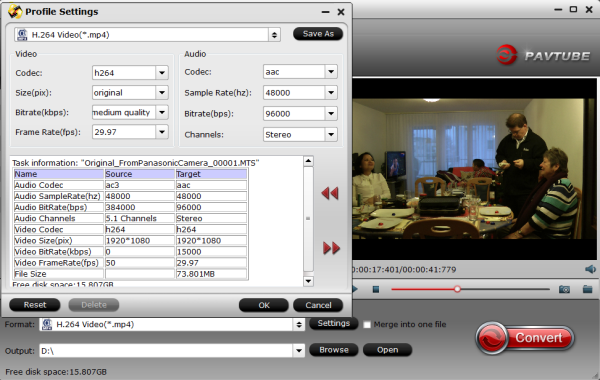The width and height of the screenshot is (600, 380).
Task: Click the playback seek slider handle
Action: tap(457, 289)
